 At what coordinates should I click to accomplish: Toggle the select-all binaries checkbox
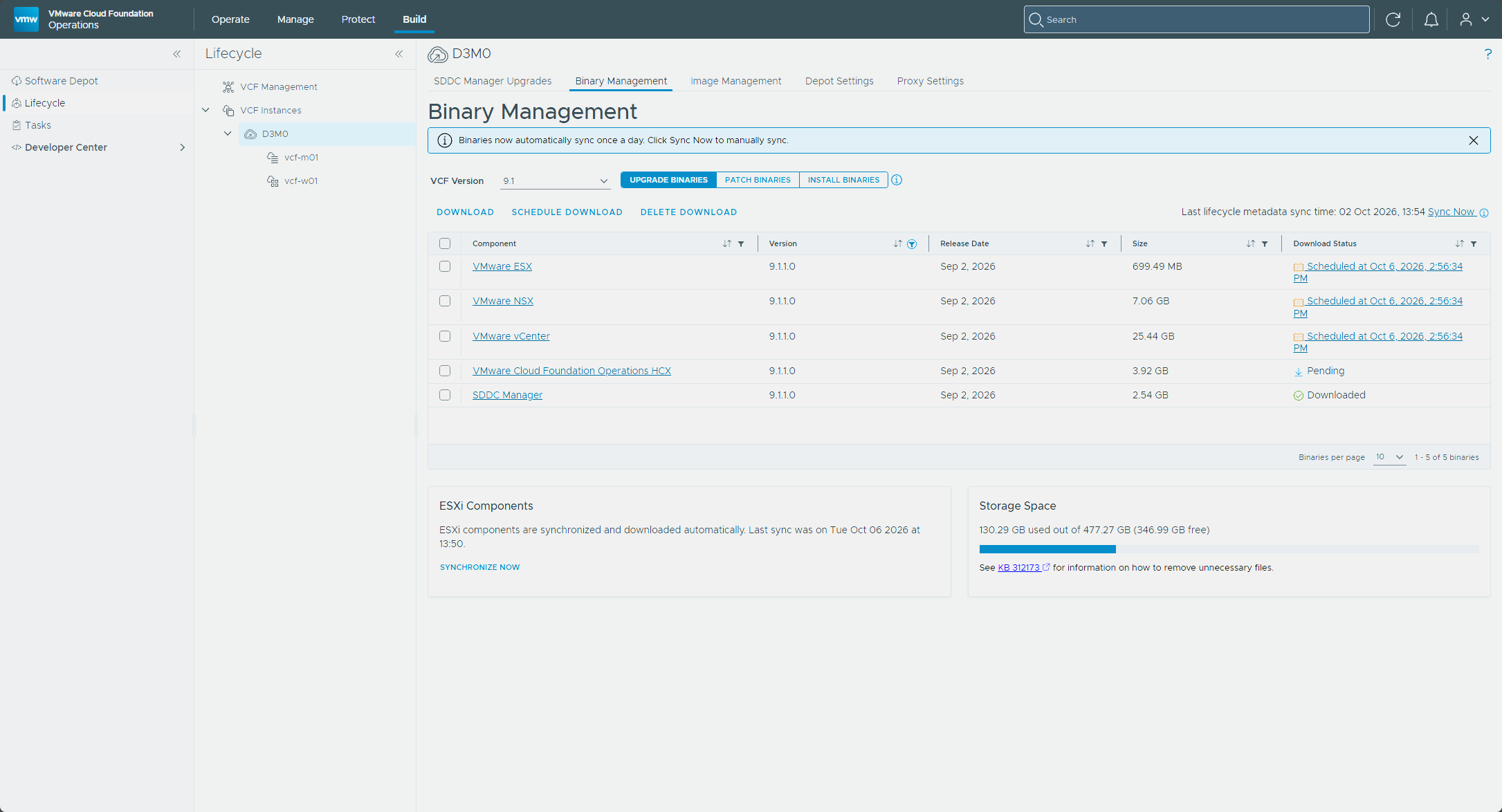point(445,243)
